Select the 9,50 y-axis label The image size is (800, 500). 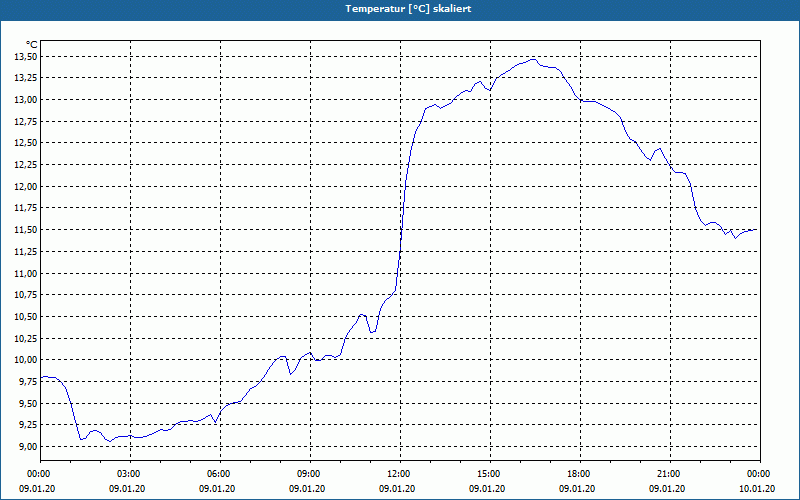(28, 404)
